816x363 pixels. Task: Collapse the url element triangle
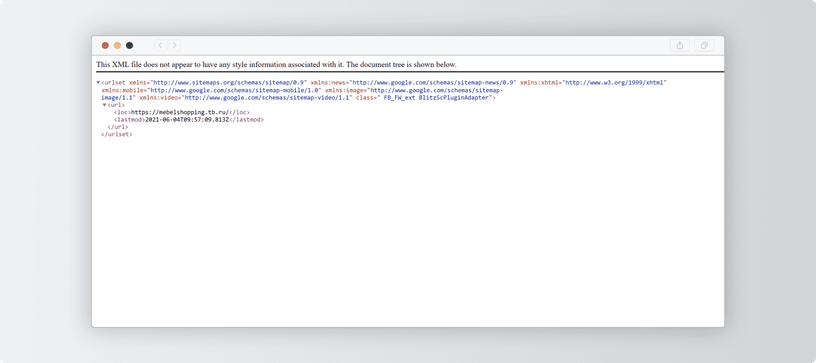point(105,105)
